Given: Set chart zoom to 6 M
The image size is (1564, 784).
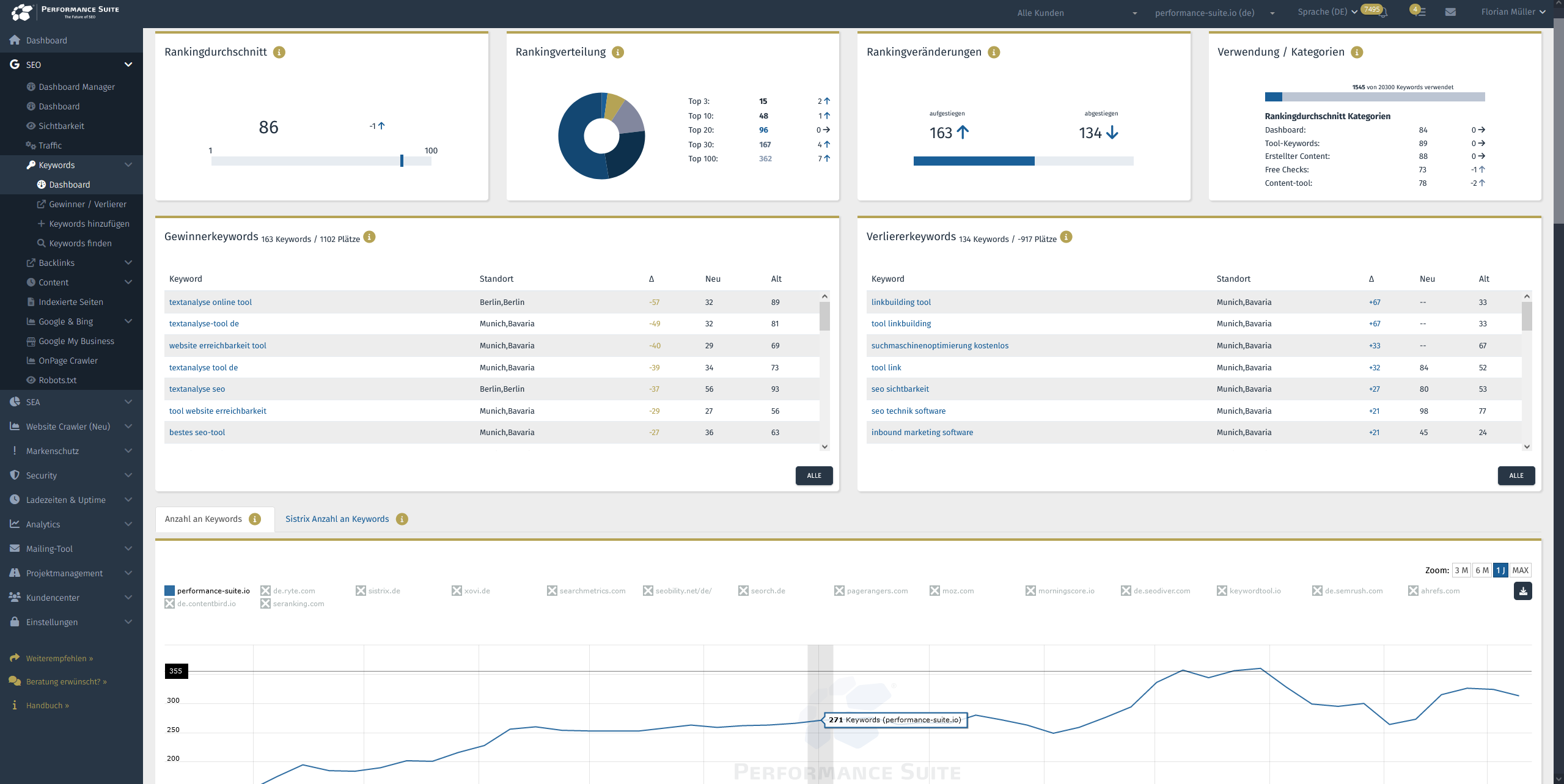Looking at the screenshot, I should click(x=1481, y=570).
